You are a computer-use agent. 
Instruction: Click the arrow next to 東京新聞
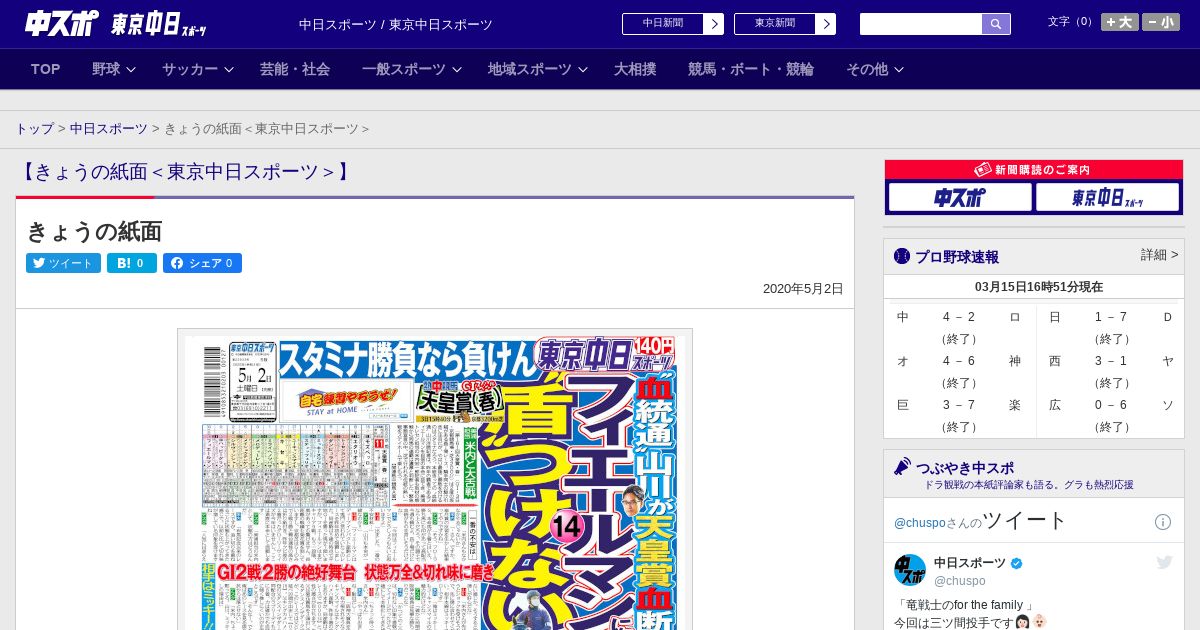(x=826, y=24)
